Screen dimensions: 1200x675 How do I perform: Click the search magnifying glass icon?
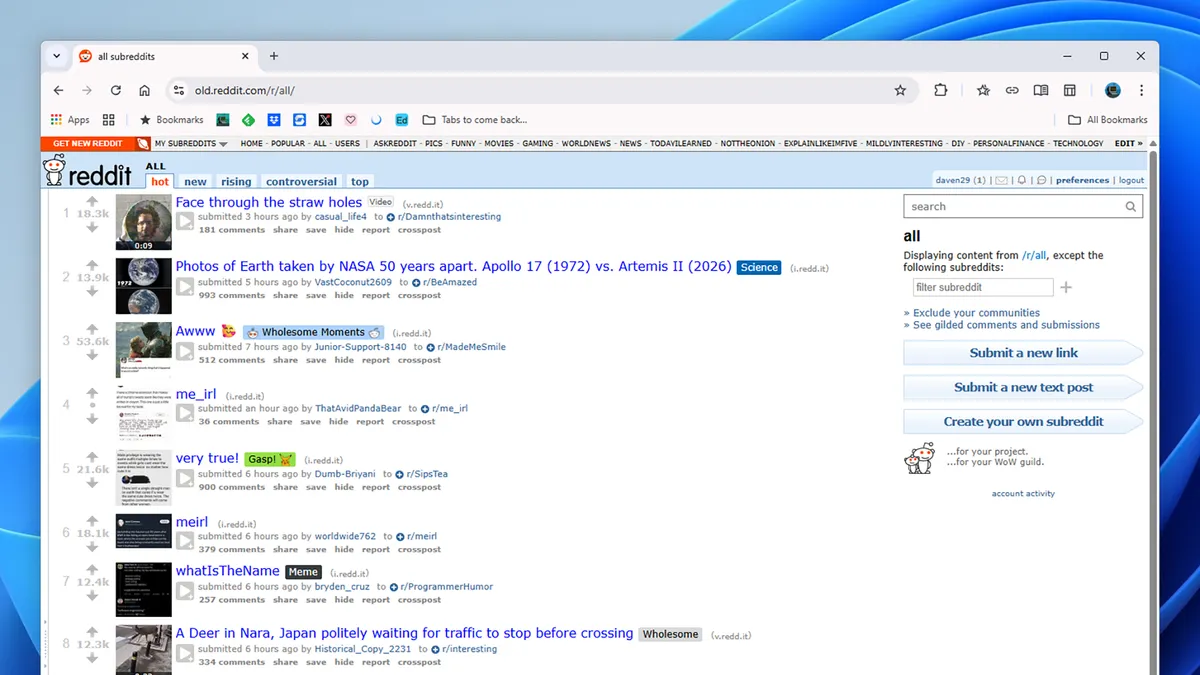(x=1130, y=206)
